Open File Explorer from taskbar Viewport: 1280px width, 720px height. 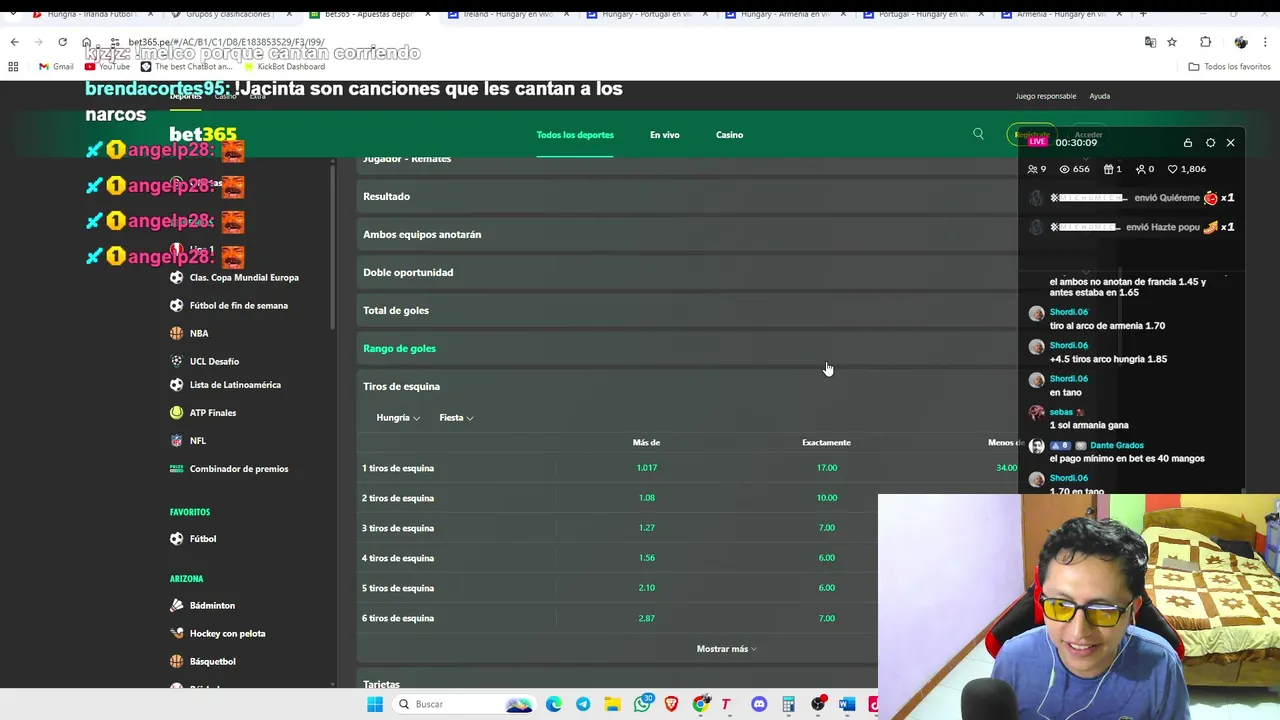click(x=612, y=704)
